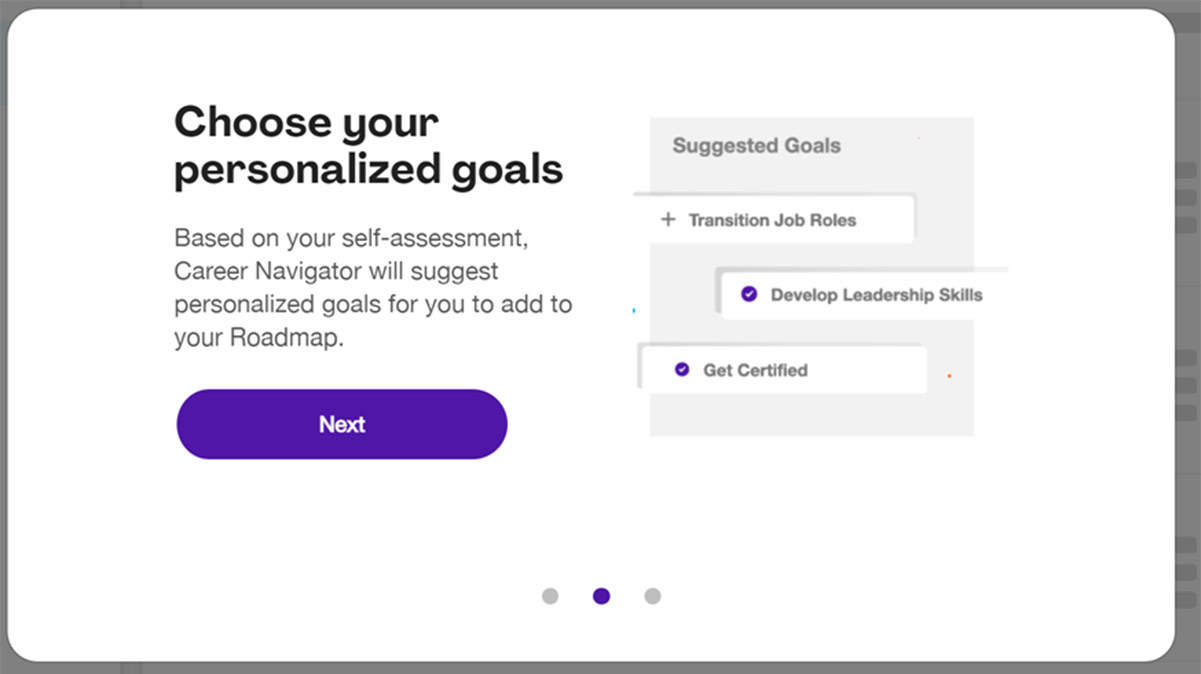Toggle the checkmark on Develop Leadership Skills
The width and height of the screenshot is (1201, 674).
click(x=749, y=294)
